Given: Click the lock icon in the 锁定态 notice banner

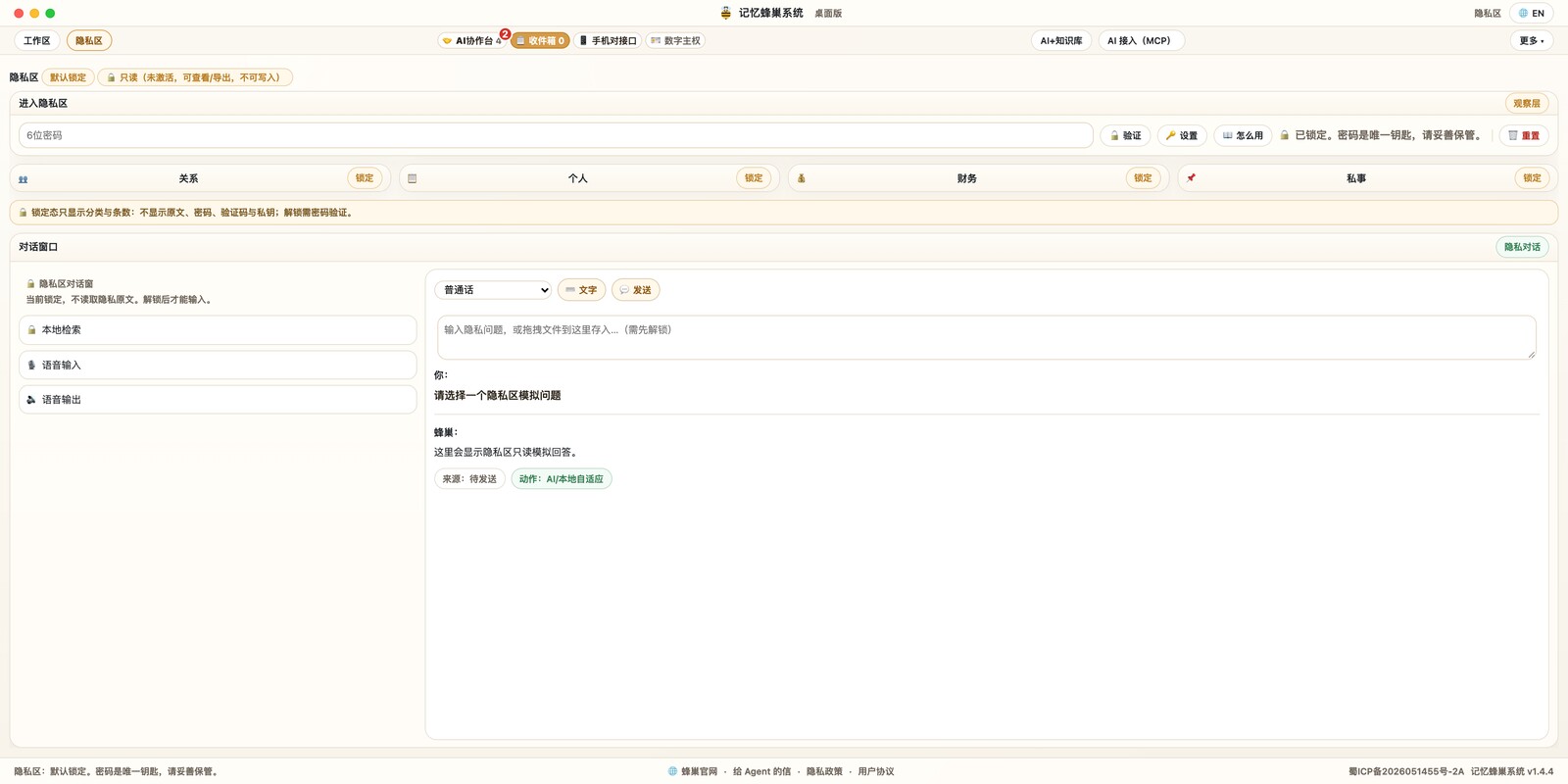Looking at the screenshot, I should tap(23, 213).
